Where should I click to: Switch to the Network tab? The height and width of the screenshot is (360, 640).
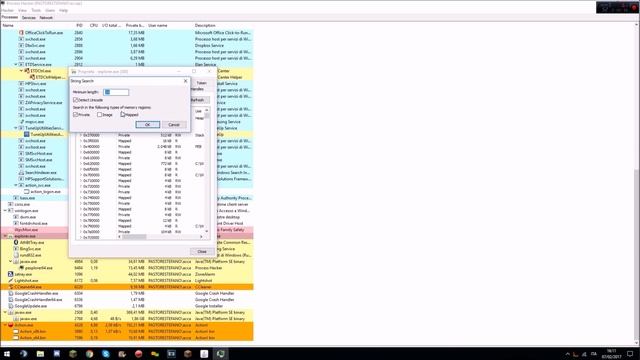coord(46,18)
